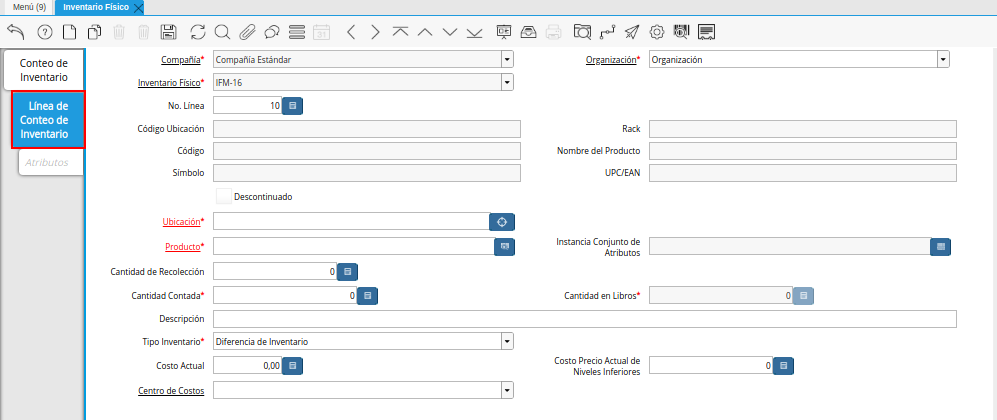Open the Menú (9) tab
Screen dimensions: 997x420
click(29, 7)
